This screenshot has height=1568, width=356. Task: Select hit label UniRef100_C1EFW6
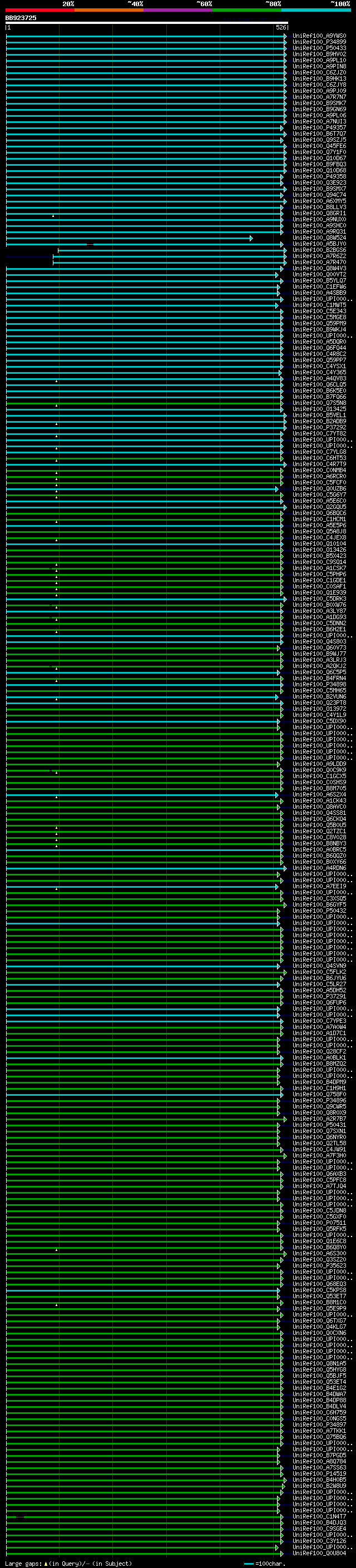319,286
